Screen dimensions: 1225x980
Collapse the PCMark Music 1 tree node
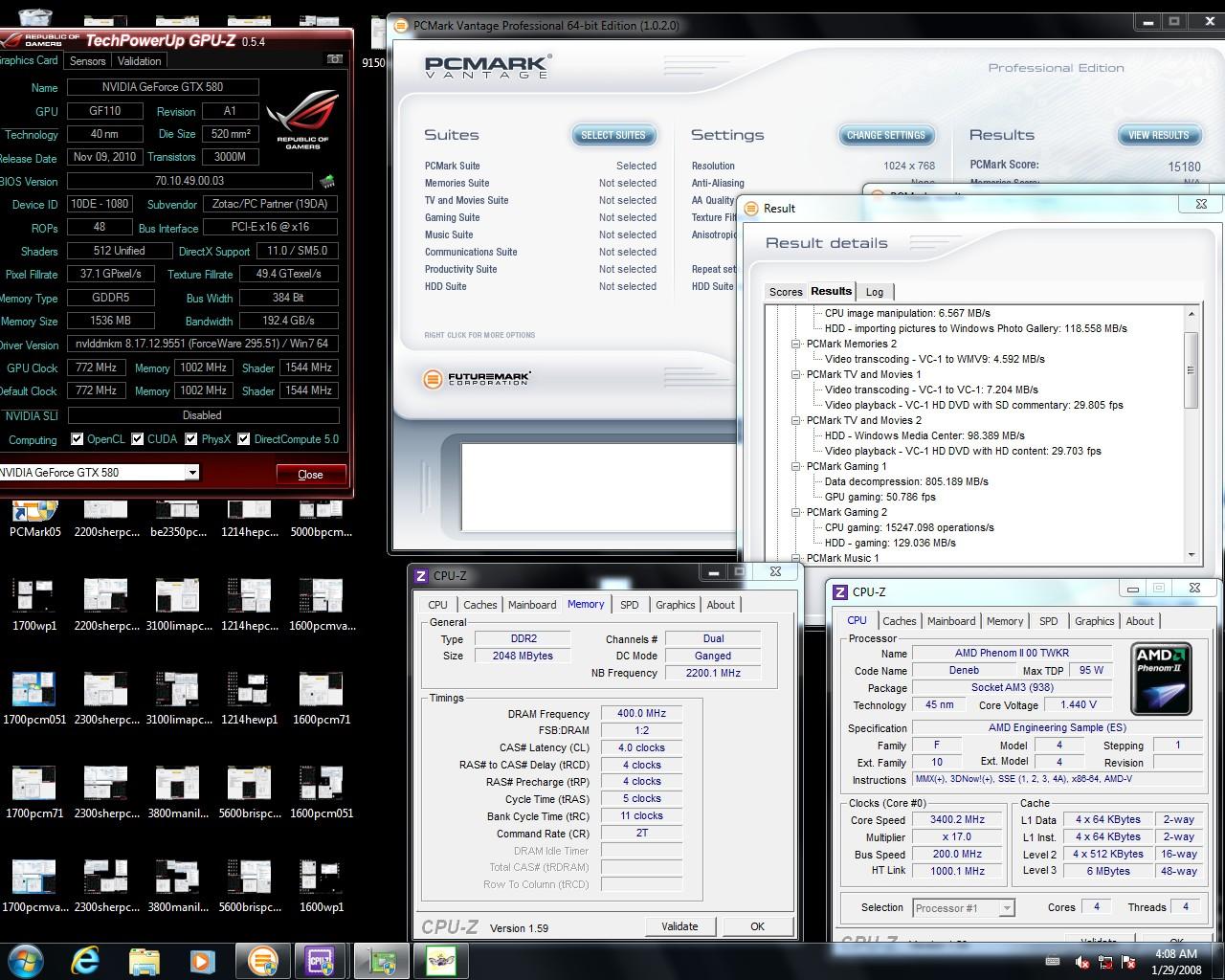pyautogui.click(x=796, y=558)
